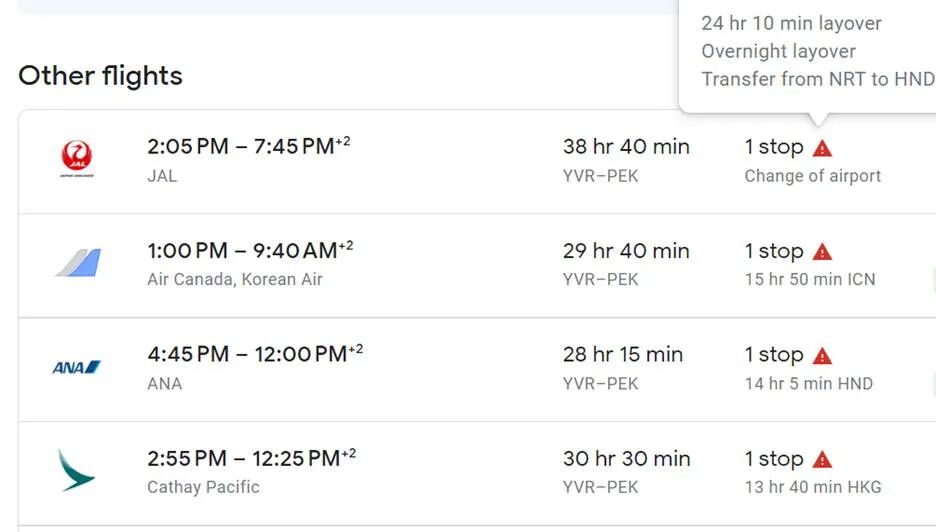Click the 28 hr 15 min duration
Viewport: 936px width, 532px height.
click(623, 355)
